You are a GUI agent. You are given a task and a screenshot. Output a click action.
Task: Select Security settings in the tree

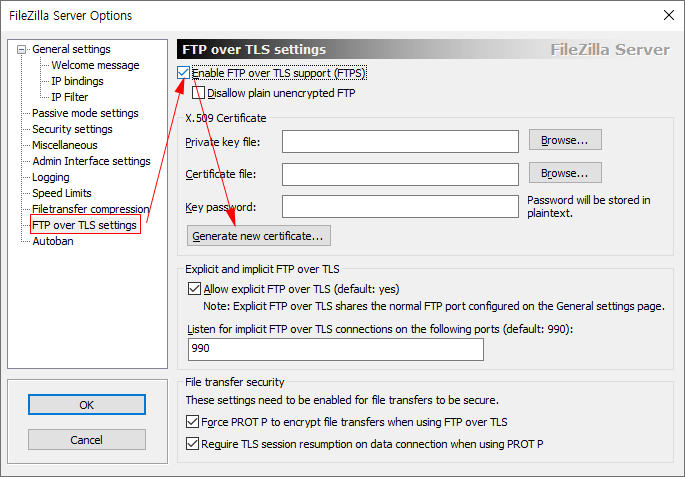click(x=72, y=129)
